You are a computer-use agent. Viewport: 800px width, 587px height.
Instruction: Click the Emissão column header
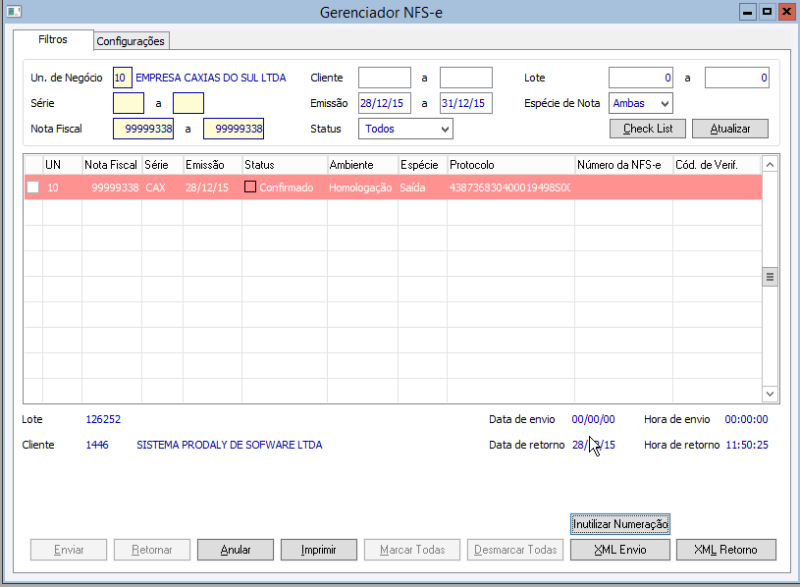212,165
